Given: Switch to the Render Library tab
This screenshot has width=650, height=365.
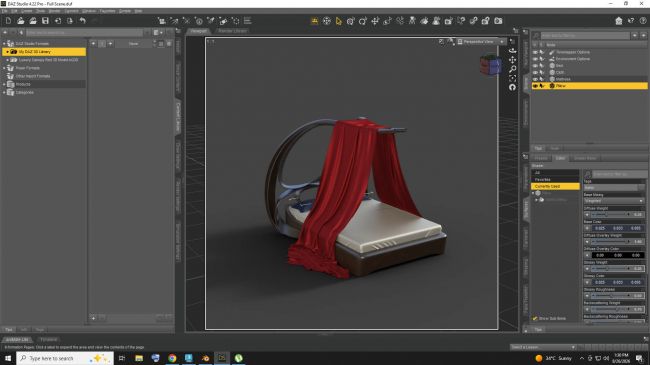Looking at the screenshot, I should click(233, 31).
